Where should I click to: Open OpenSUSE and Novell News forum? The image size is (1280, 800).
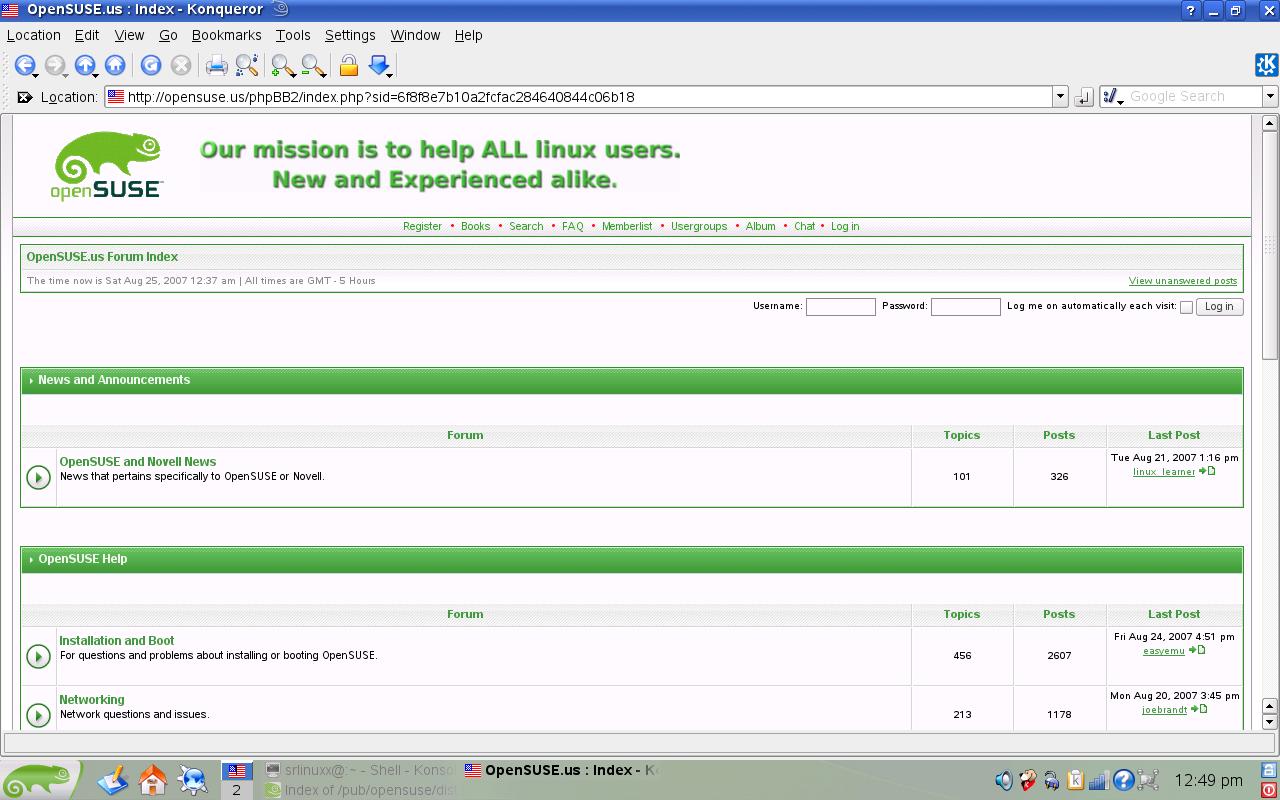pyautogui.click(x=138, y=462)
